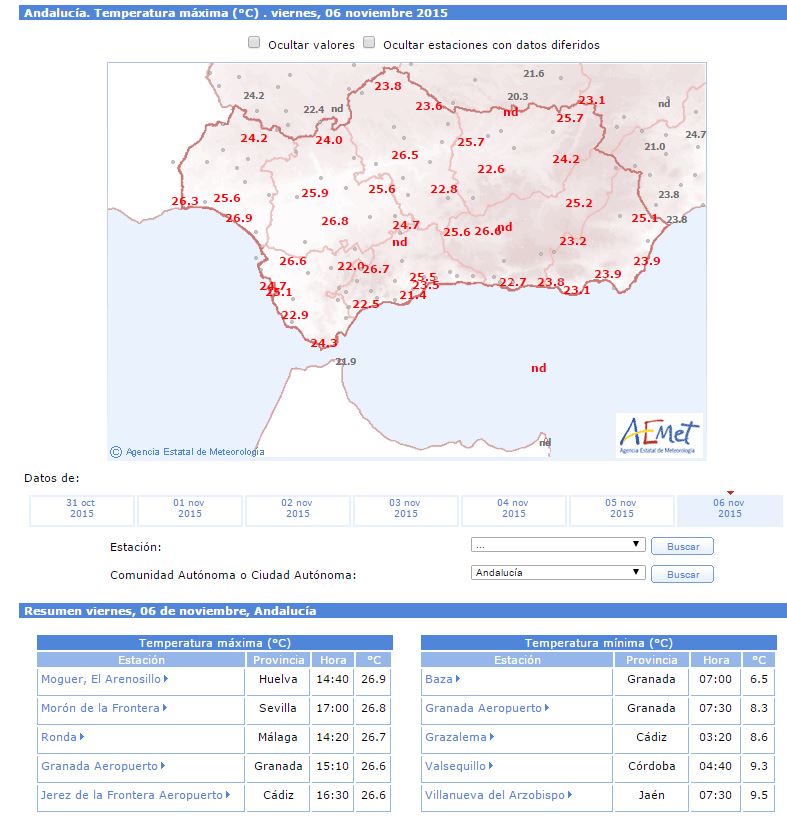The image size is (787, 824).
Task: Click the 22.8 station value on the map
Action: coord(444,189)
